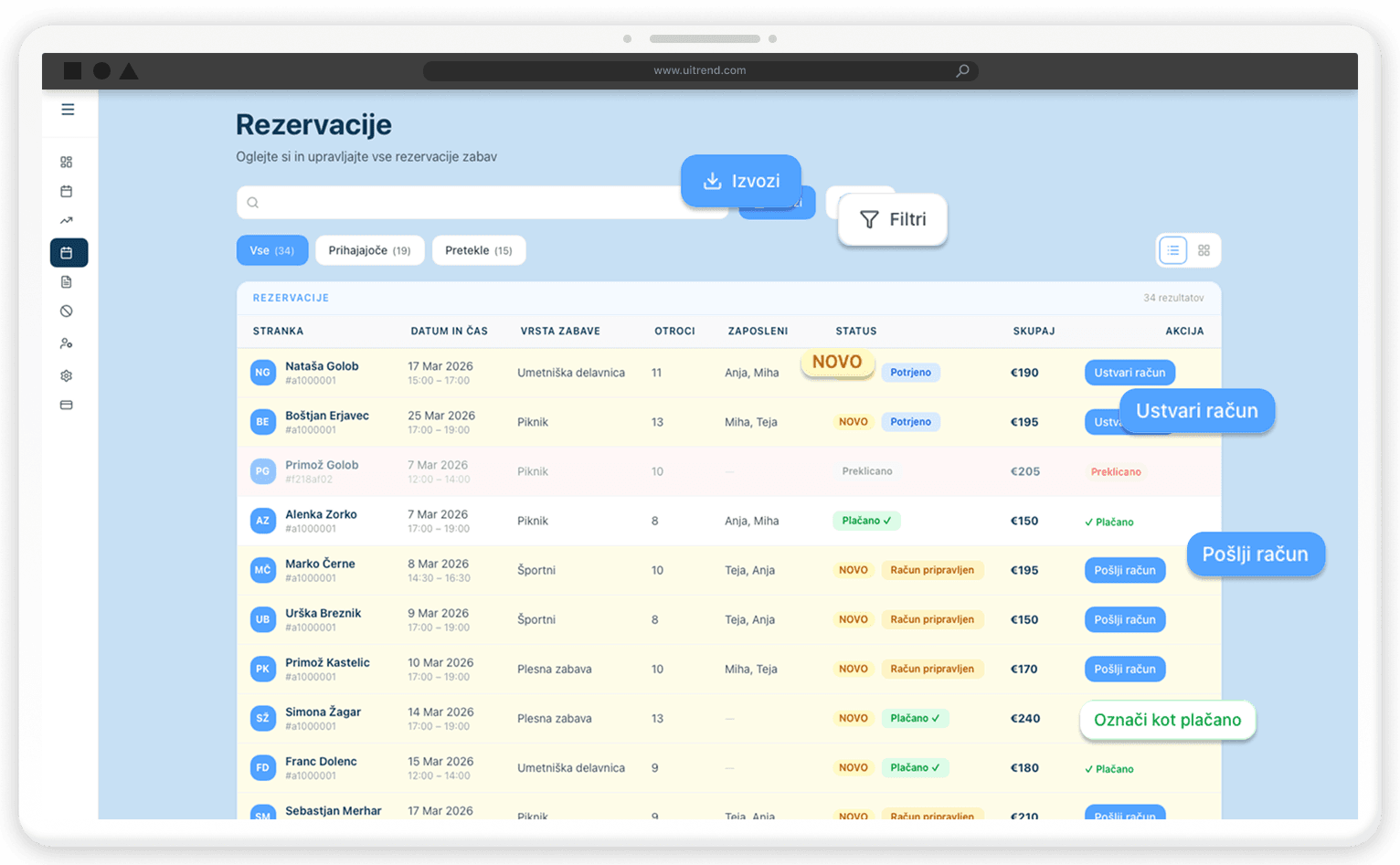Image resolution: width=1400 pixels, height=865 pixels.
Task: Click the Izvozi export button
Action: click(741, 181)
